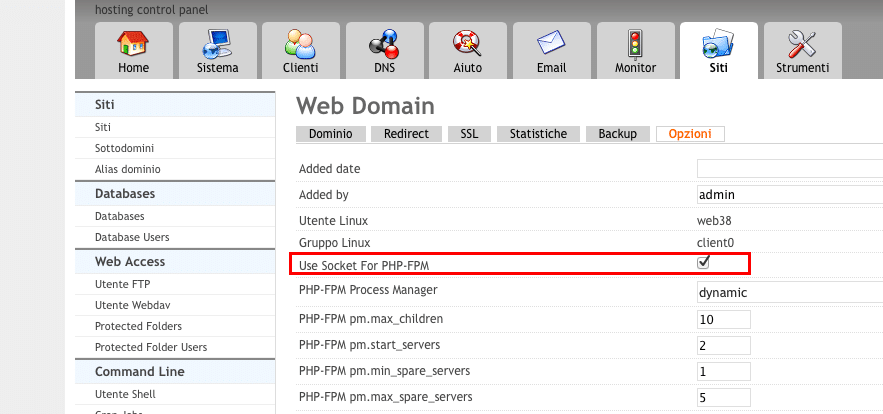Click the pm.max_children input field
Viewport: 883px width, 414px height.
(724, 319)
